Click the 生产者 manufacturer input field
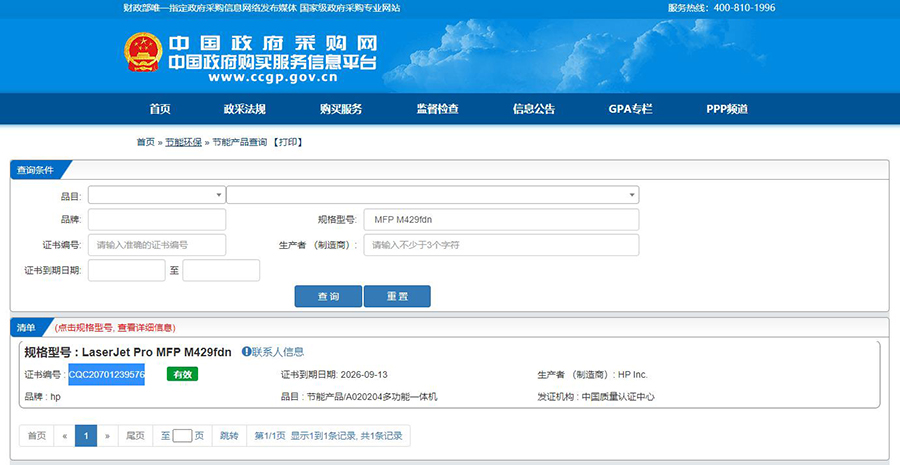This screenshot has height=465, width=900. tap(500, 245)
